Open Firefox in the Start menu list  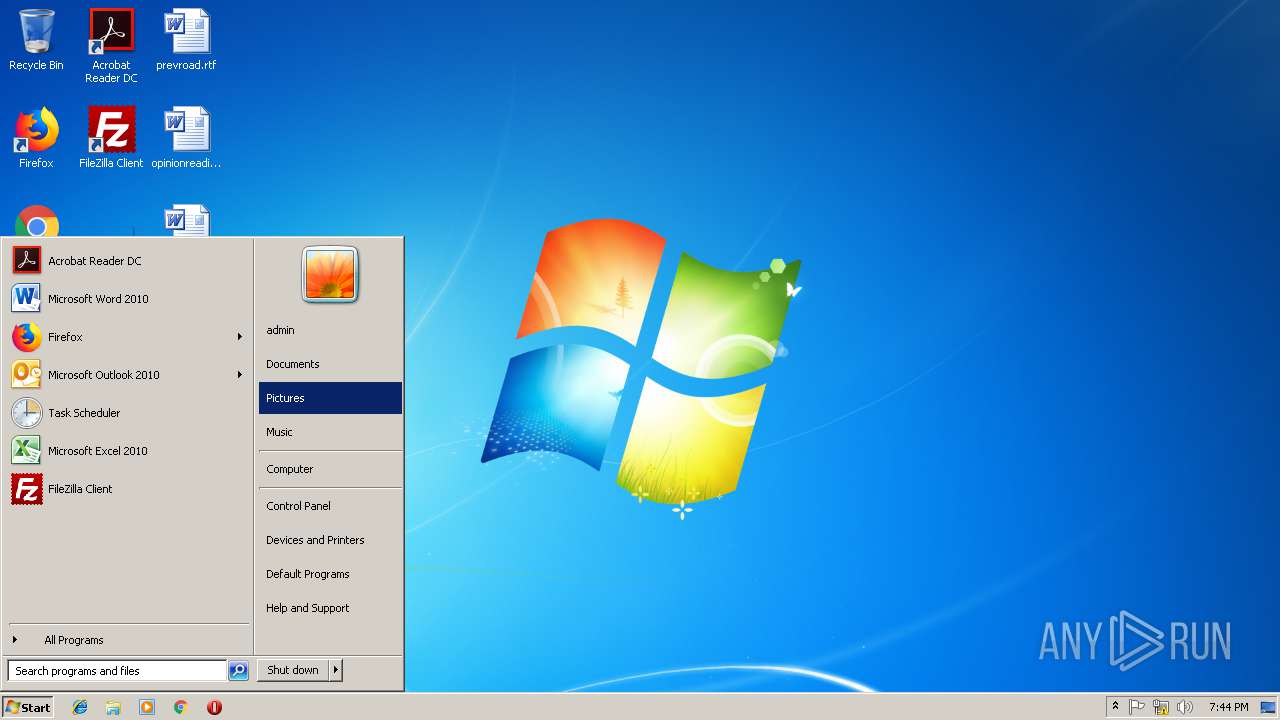(128, 337)
